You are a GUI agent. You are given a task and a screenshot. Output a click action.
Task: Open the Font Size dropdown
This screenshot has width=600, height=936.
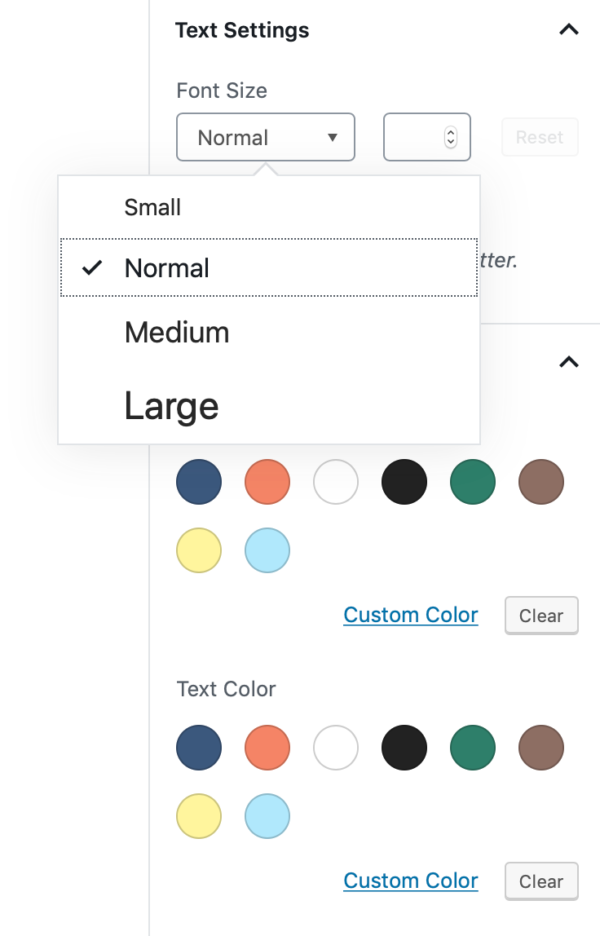265,137
